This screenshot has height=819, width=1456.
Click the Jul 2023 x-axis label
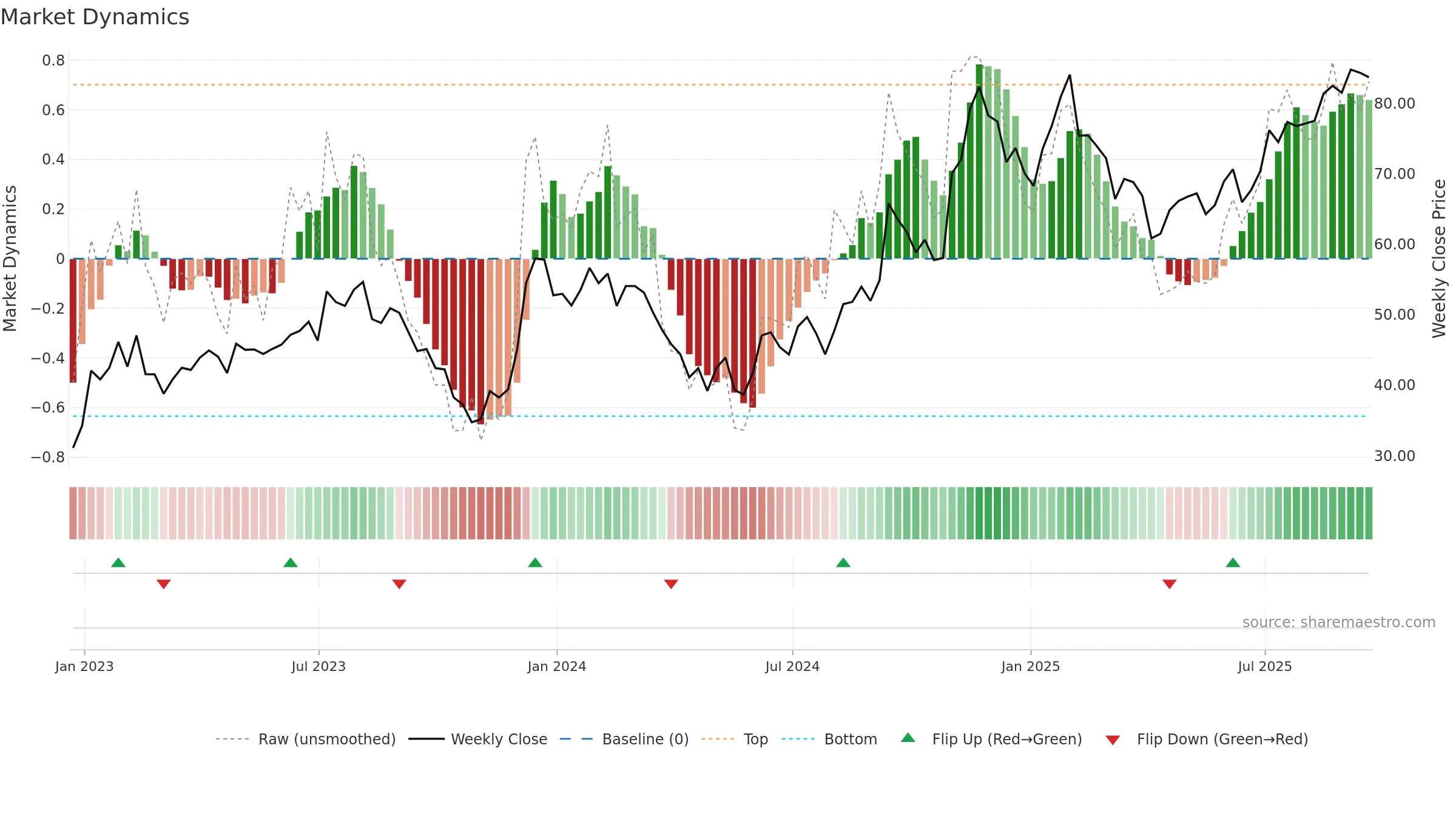click(318, 666)
